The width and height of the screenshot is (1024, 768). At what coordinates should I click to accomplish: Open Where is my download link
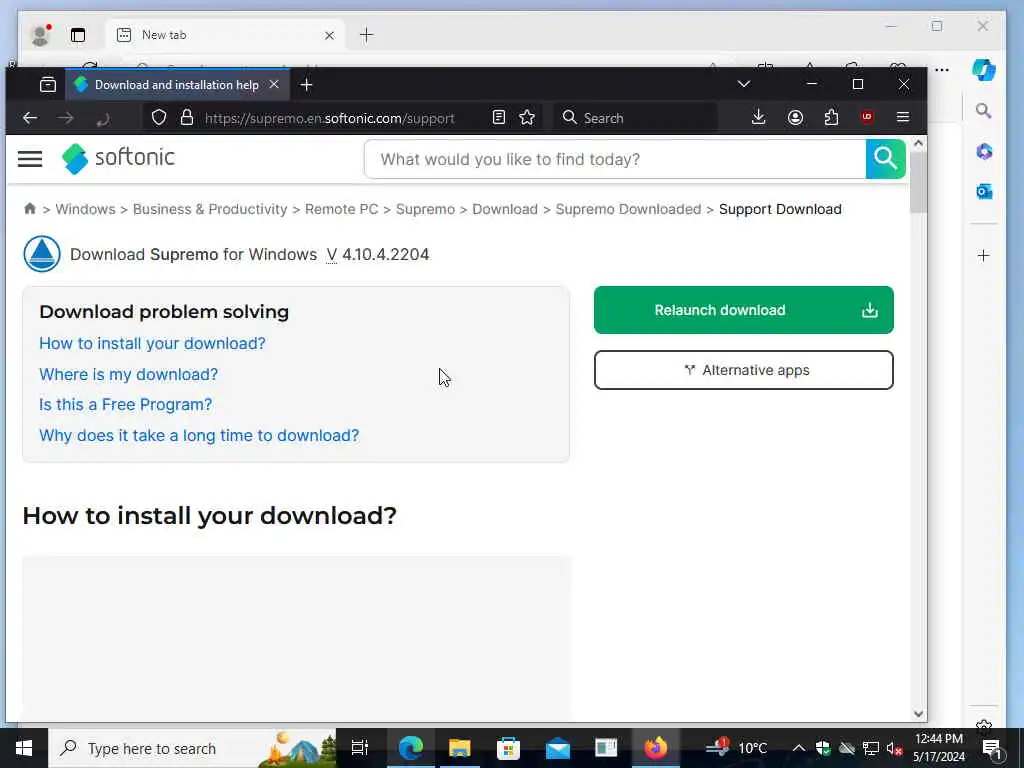coord(129,374)
